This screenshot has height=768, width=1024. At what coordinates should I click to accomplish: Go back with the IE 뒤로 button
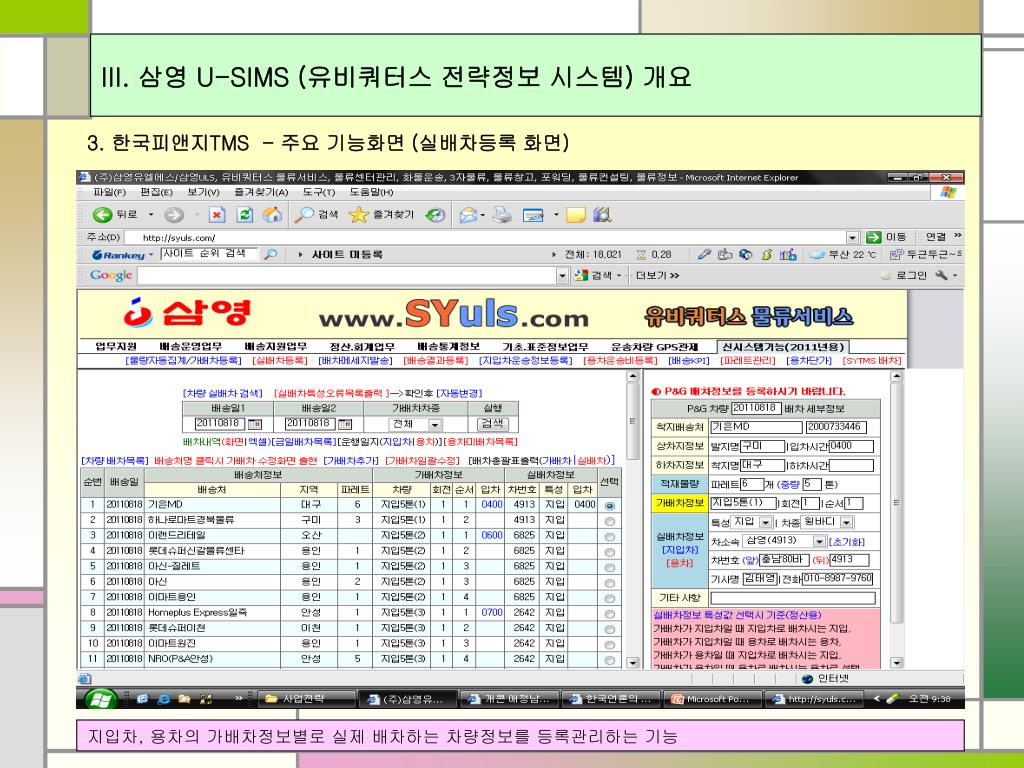[x=115, y=215]
